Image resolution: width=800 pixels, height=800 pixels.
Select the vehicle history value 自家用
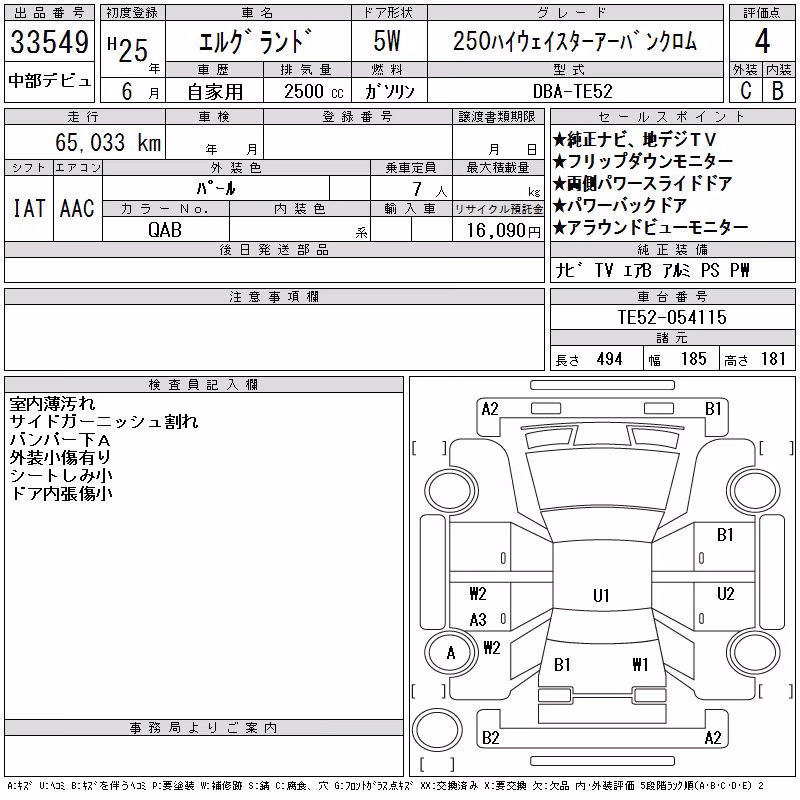[215, 92]
